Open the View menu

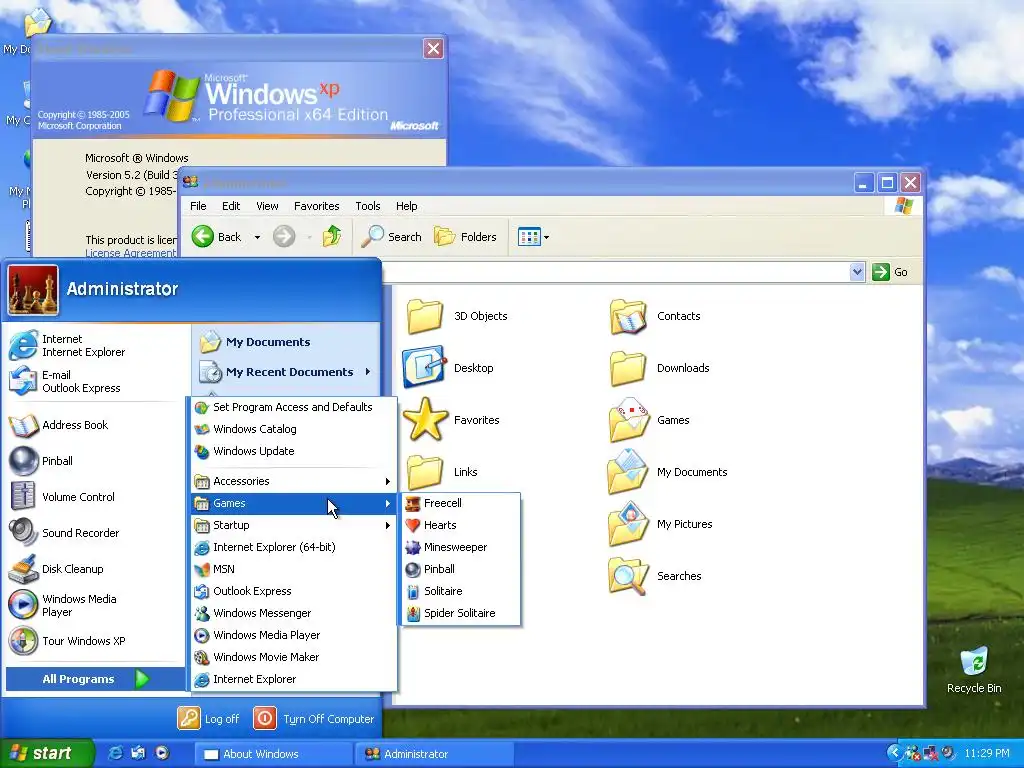[x=267, y=206]
